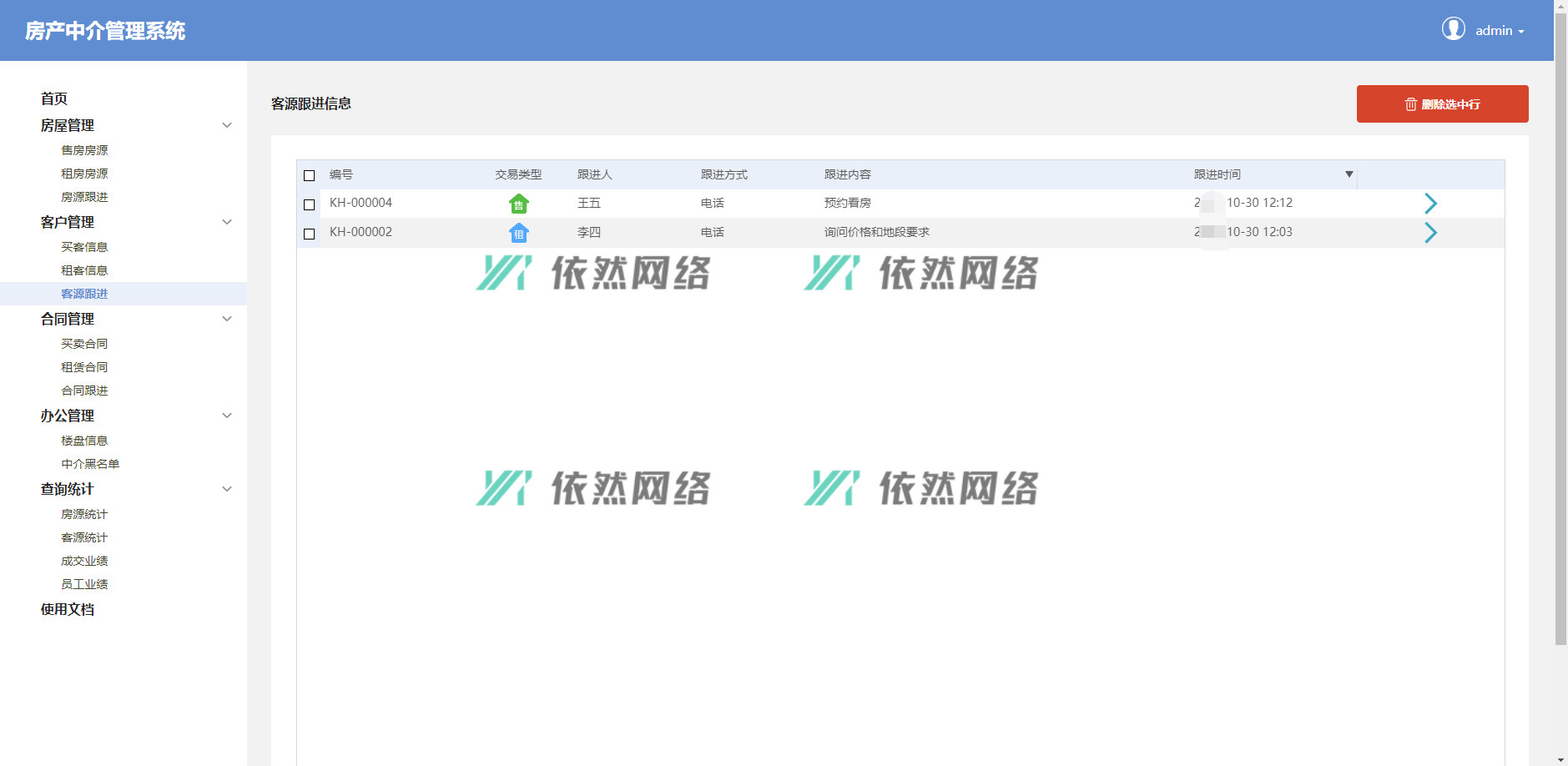Image resolution: width=1568 pixels, height=766 pixels.
Task: Collapse the 房屋管理 menu section
Action: [226, 125]
